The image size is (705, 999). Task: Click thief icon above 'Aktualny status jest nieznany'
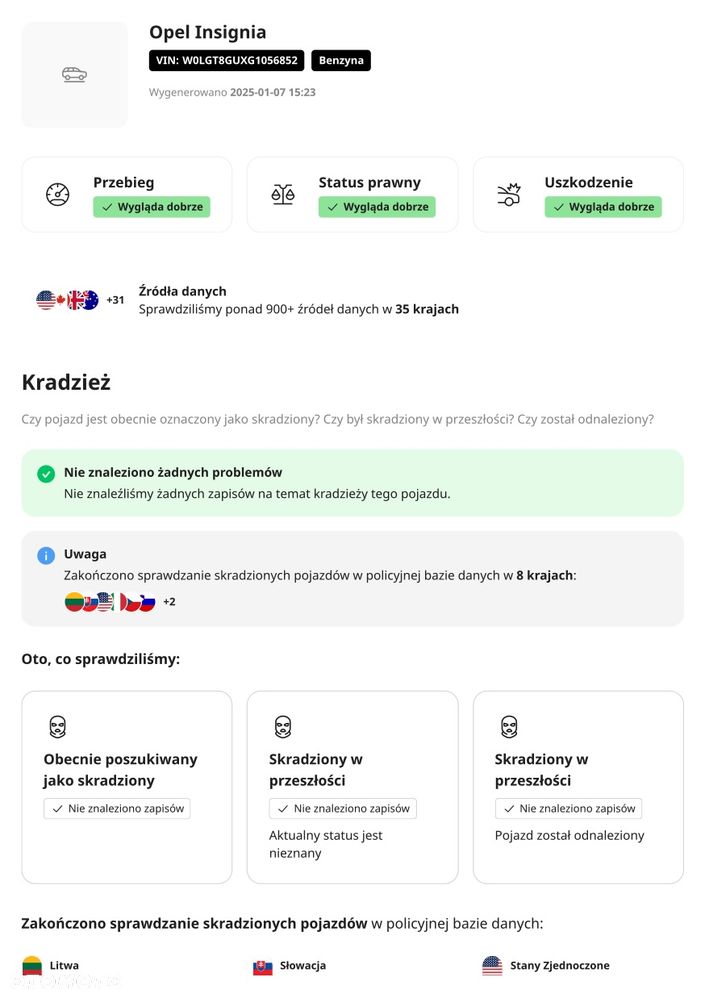click(x=283, y=726)
